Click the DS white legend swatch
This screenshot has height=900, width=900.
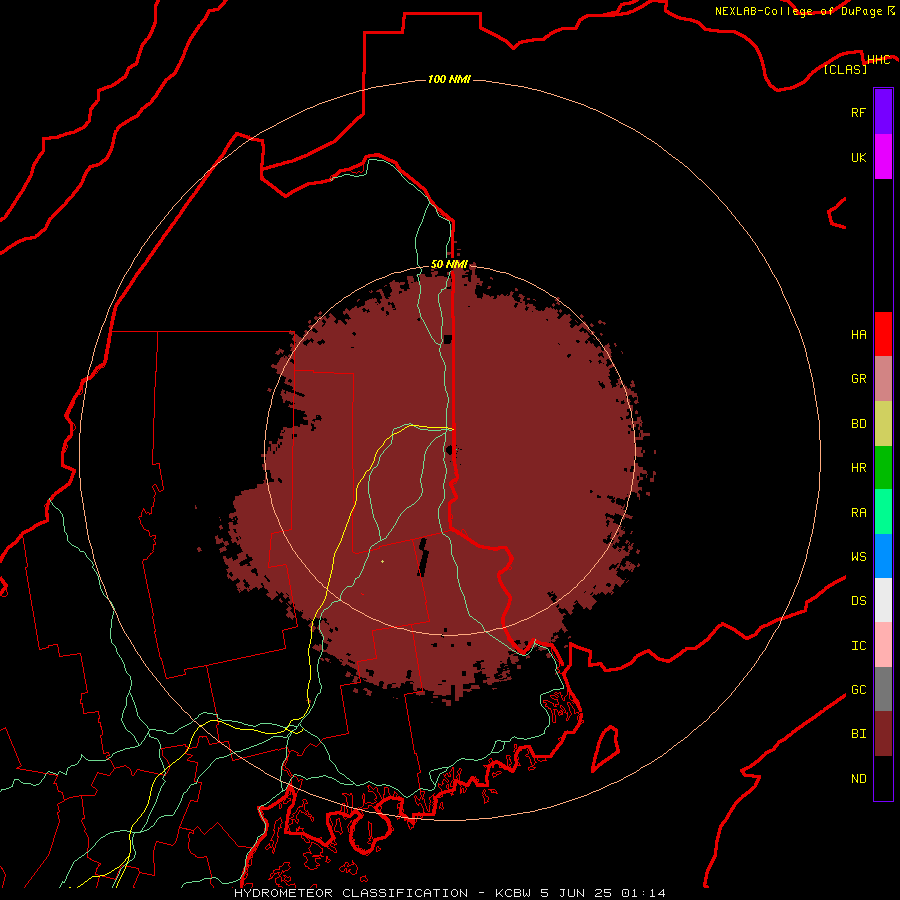883,600
